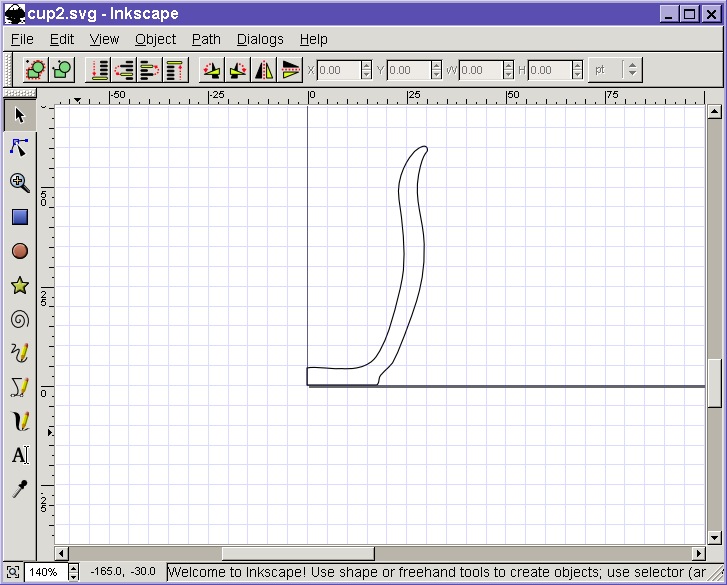Open the Path menu
Viewport: 727px width, 585px height.
tap(206, 39)
